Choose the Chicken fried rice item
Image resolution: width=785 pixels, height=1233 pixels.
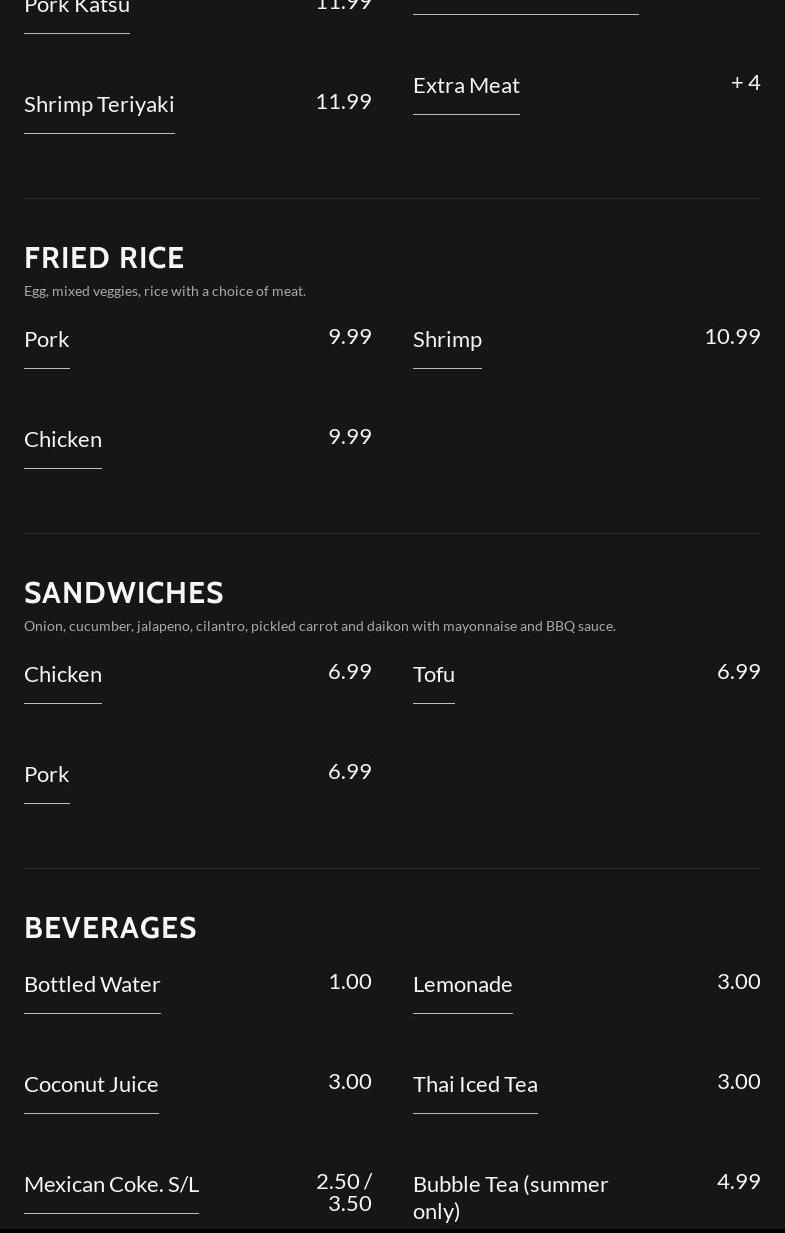click(63, 439)
